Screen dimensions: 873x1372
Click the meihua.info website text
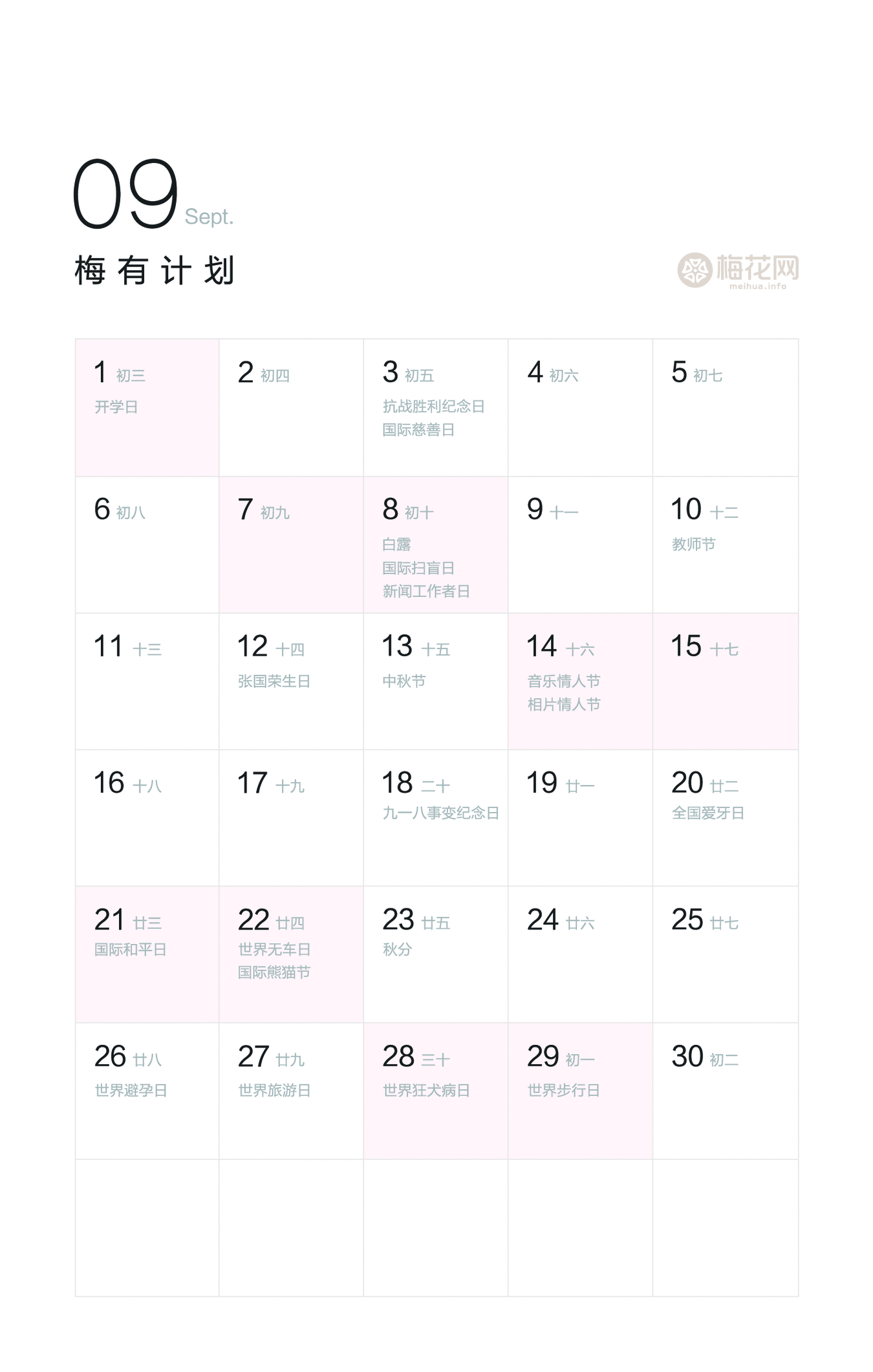point(757,286)
